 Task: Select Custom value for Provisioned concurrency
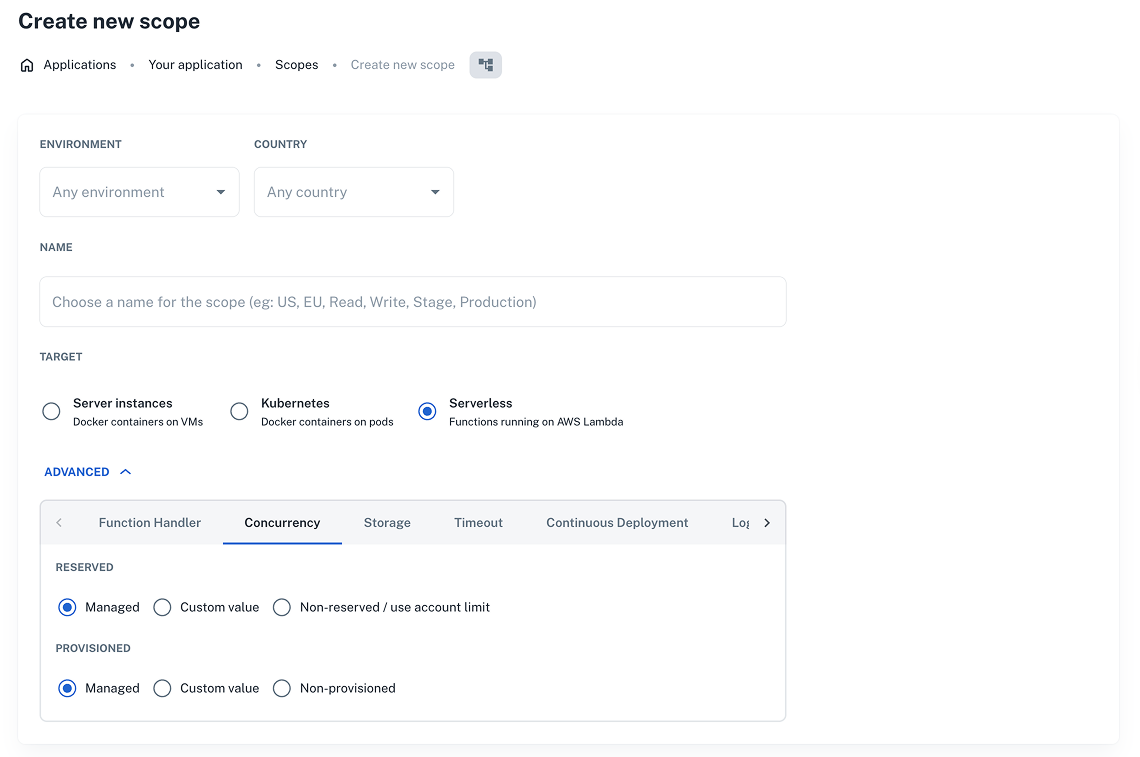pos(162,689)
